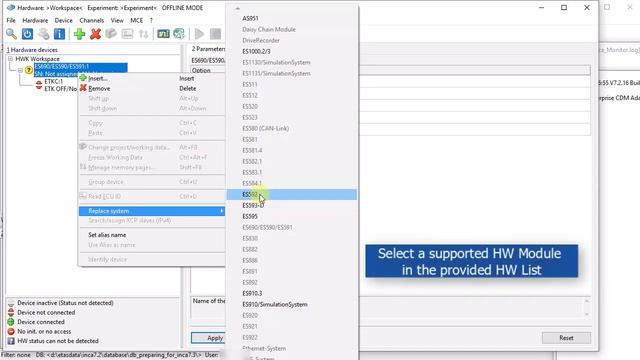Click the yellow question mark device icon
The height and width of the screenshot is (360, 640).
(29, 70)
